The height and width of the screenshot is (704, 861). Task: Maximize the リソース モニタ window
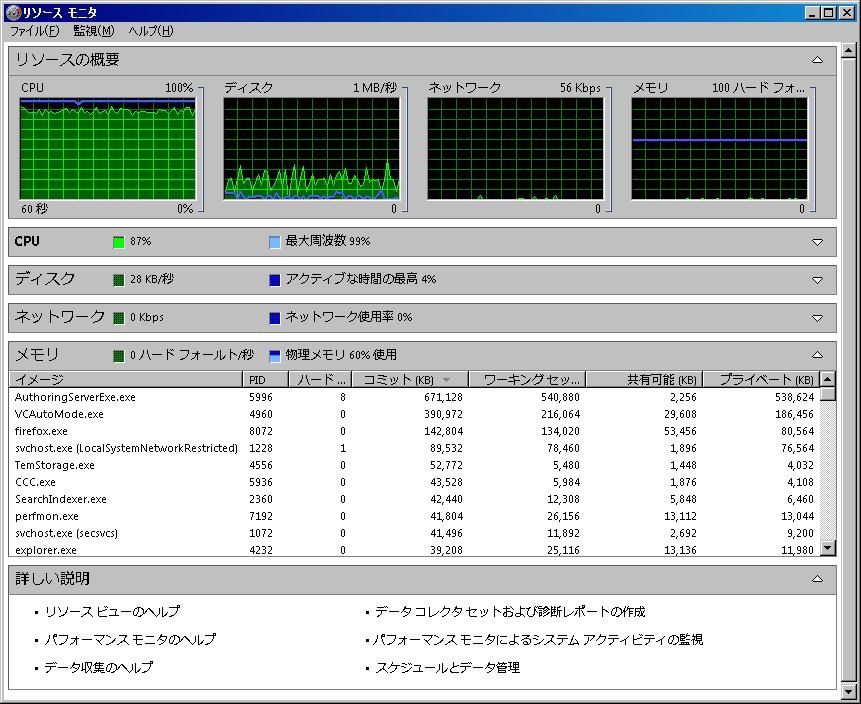click(x=829, y=12)
